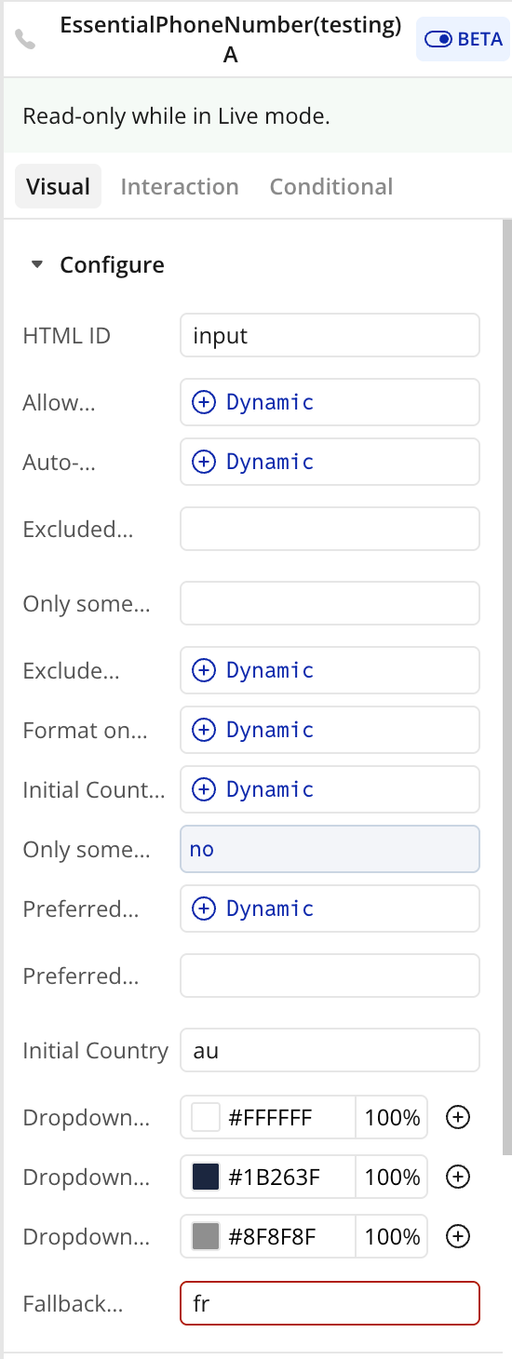Screen dimensions: 512x1359
Task: Add dynamic color next to #FFFFFF
Action: [x=457, y=1117]
